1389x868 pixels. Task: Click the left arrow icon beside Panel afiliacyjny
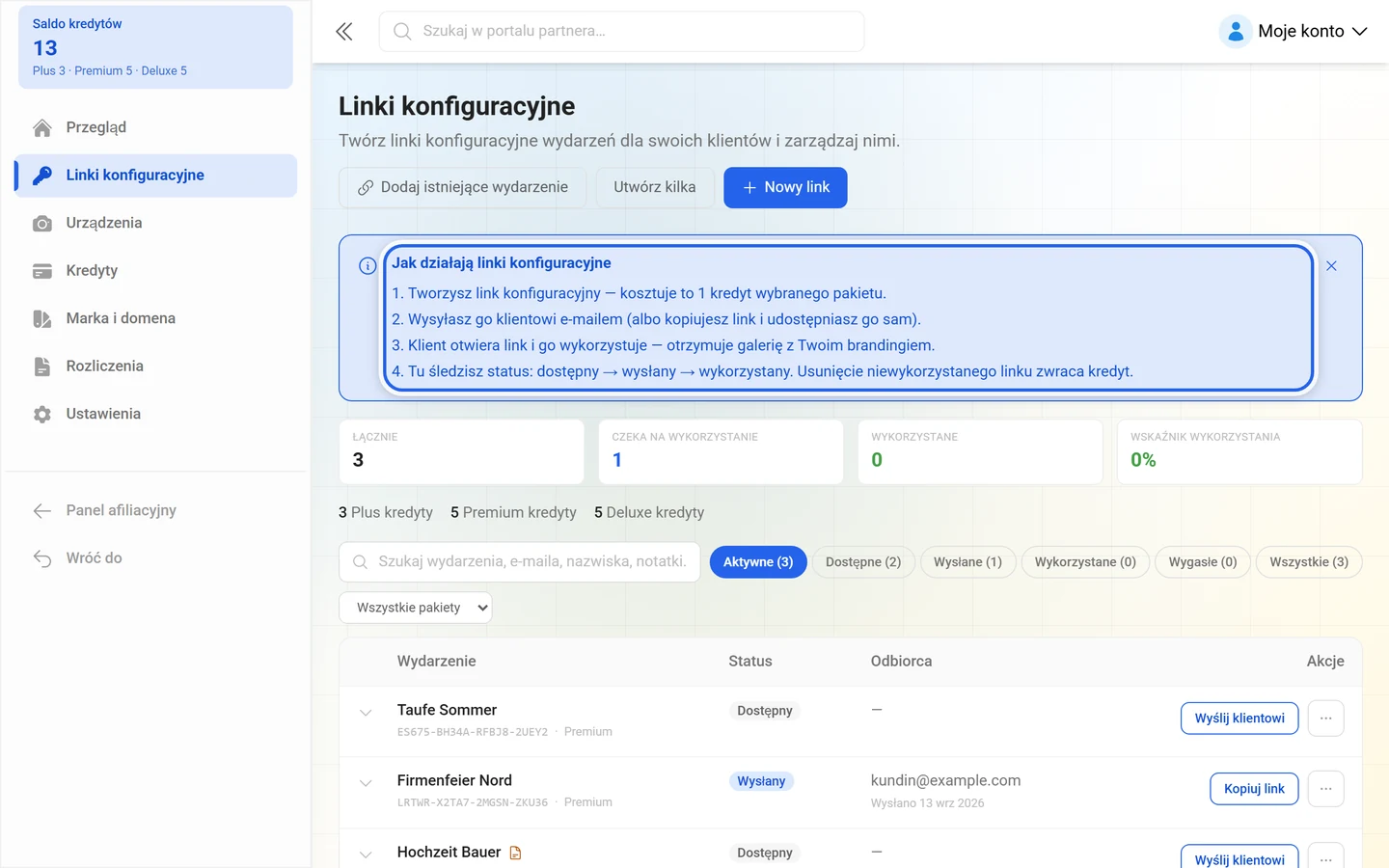pos(42,511)
